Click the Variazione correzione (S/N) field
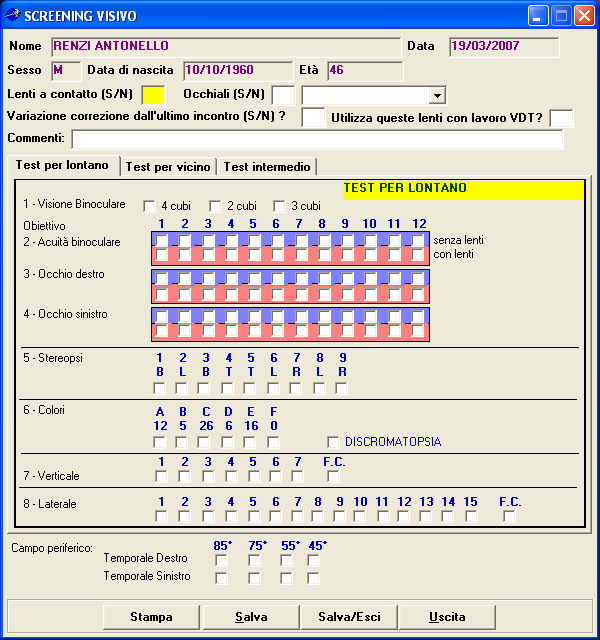This screenshot has height=640, width=600. [x=313, y=118]
